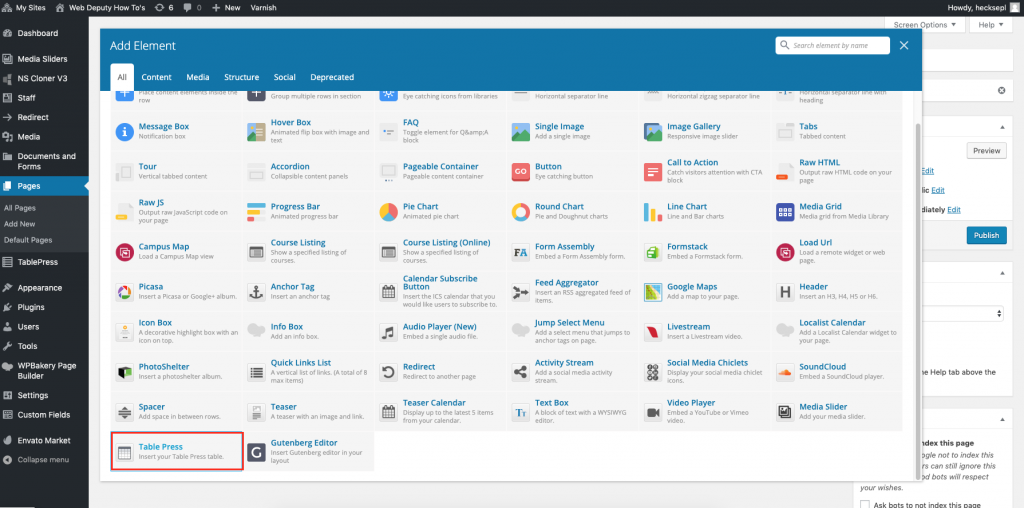
Task: Tick the Ask bots to not index checkbox
Action: [865, 504]
